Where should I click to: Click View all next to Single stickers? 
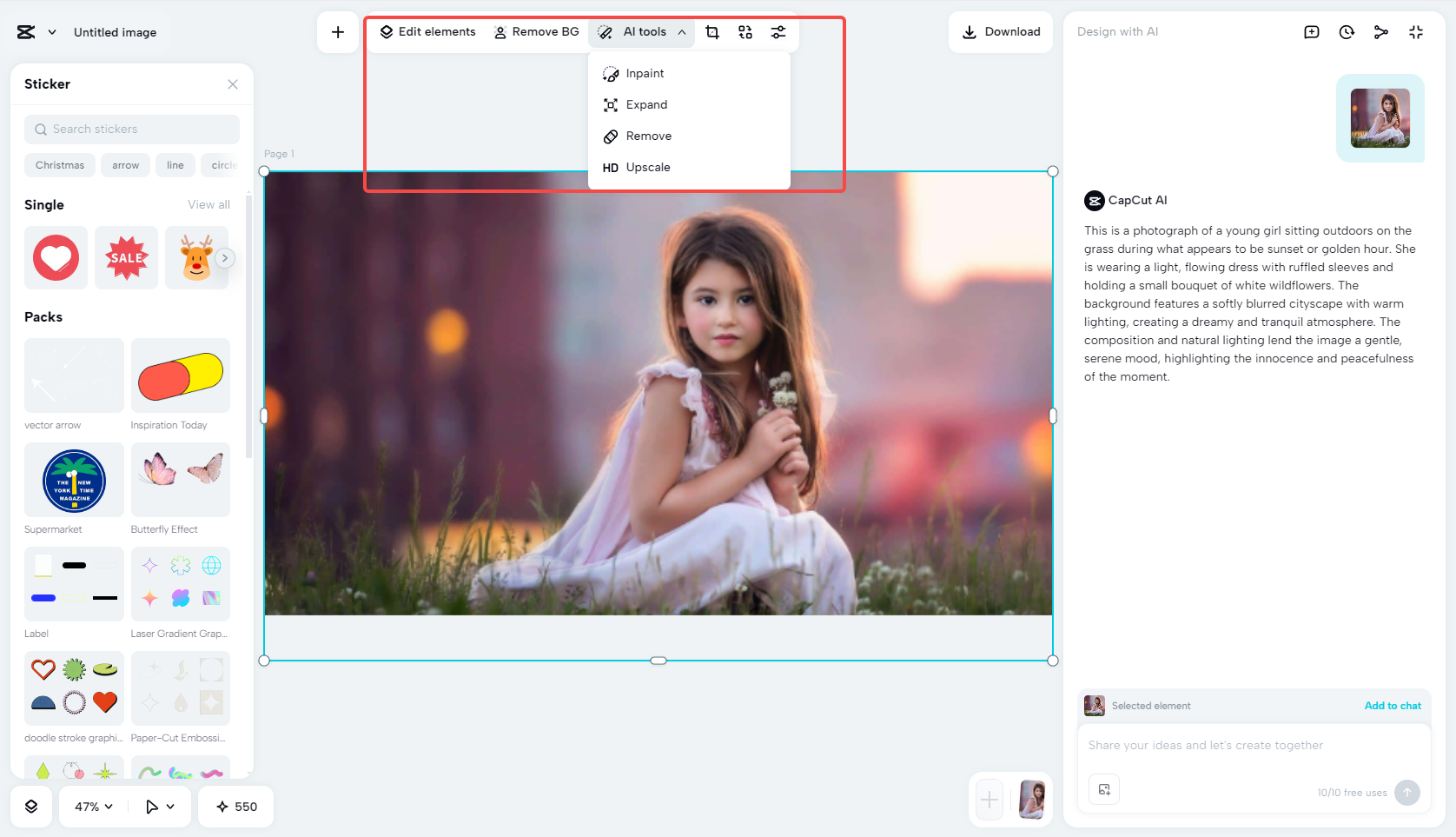pyautogui.click(x=208, y=204)
